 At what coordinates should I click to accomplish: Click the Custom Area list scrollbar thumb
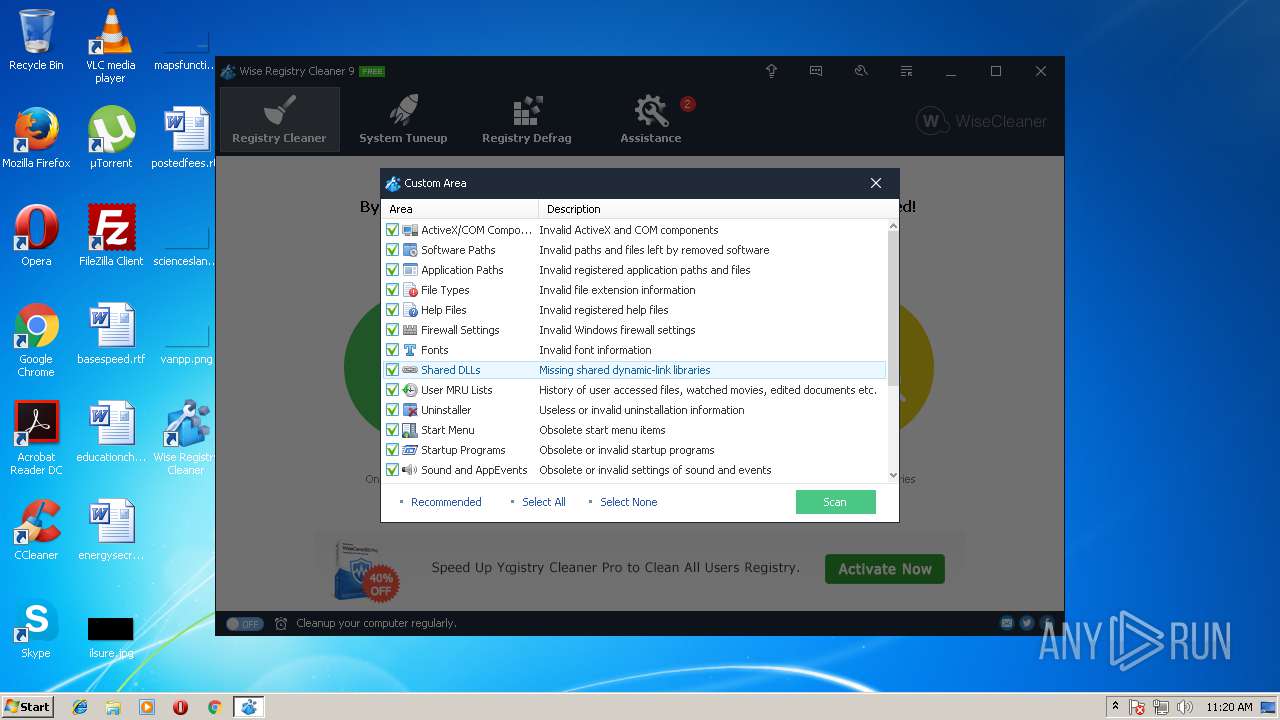[893, 308]
